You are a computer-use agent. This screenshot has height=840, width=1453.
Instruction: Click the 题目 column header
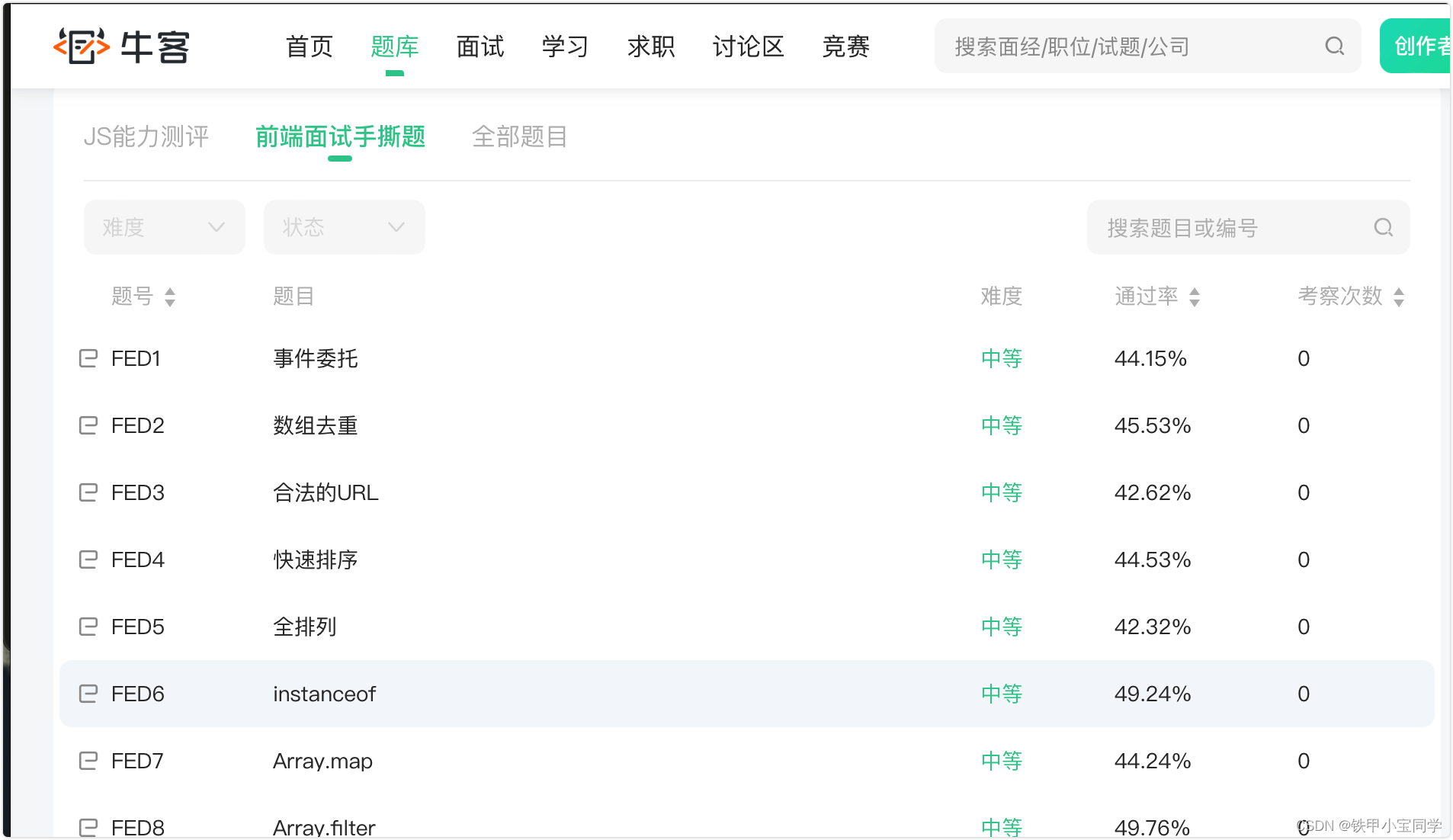[x=293, y=296]
